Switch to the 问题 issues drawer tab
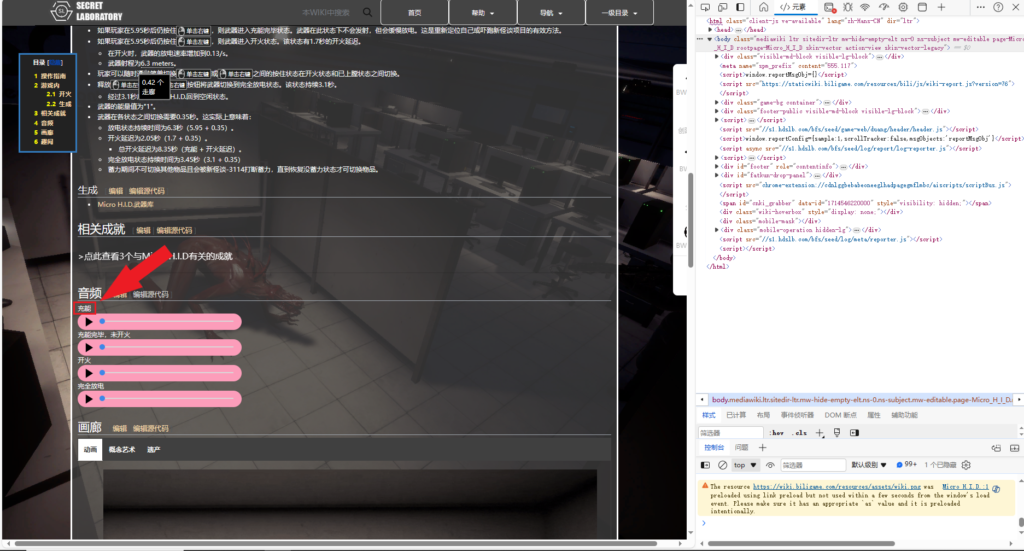 pos(741,448)
